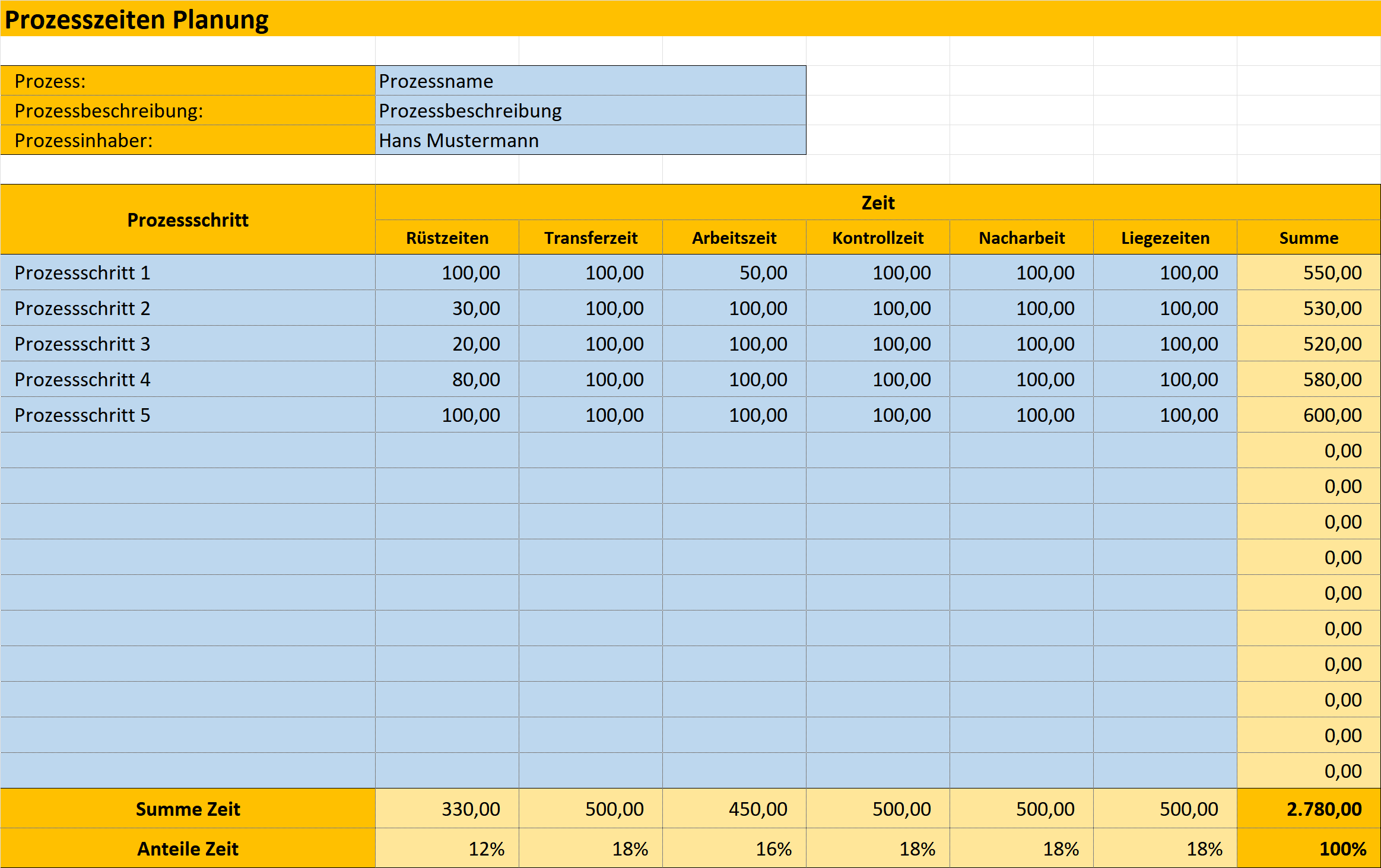Click the 'Prozessschritt 5' row label
Screen dimensions: 1381x868
pos(188,415)
